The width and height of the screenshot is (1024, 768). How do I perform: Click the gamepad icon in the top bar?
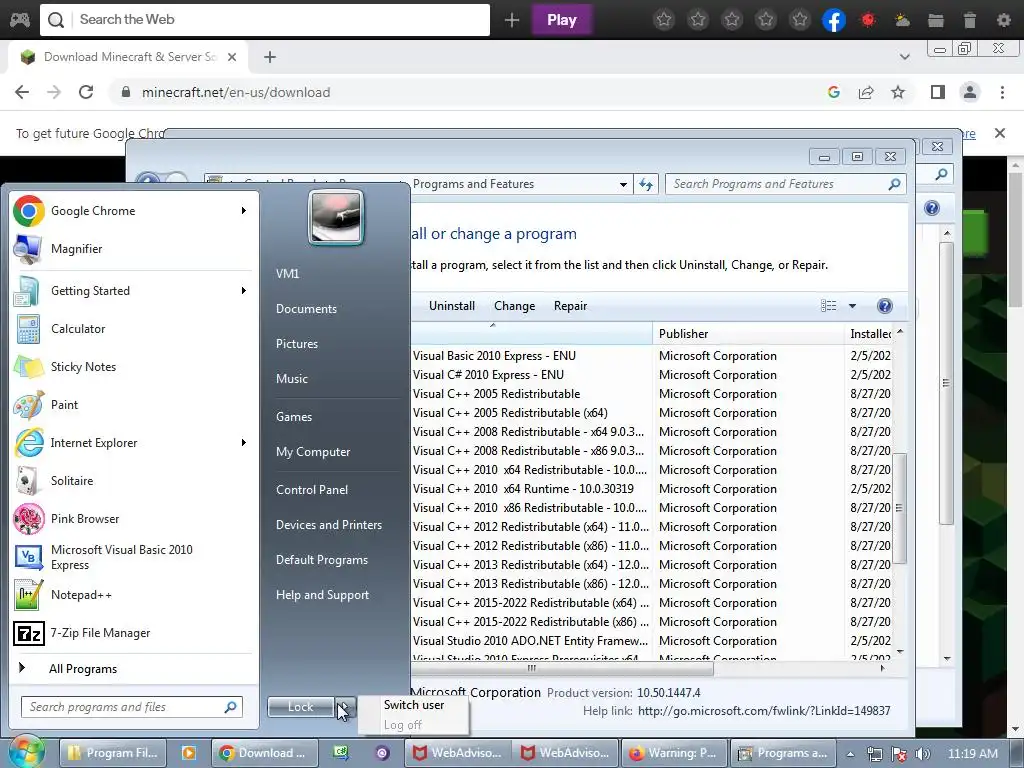20,20
